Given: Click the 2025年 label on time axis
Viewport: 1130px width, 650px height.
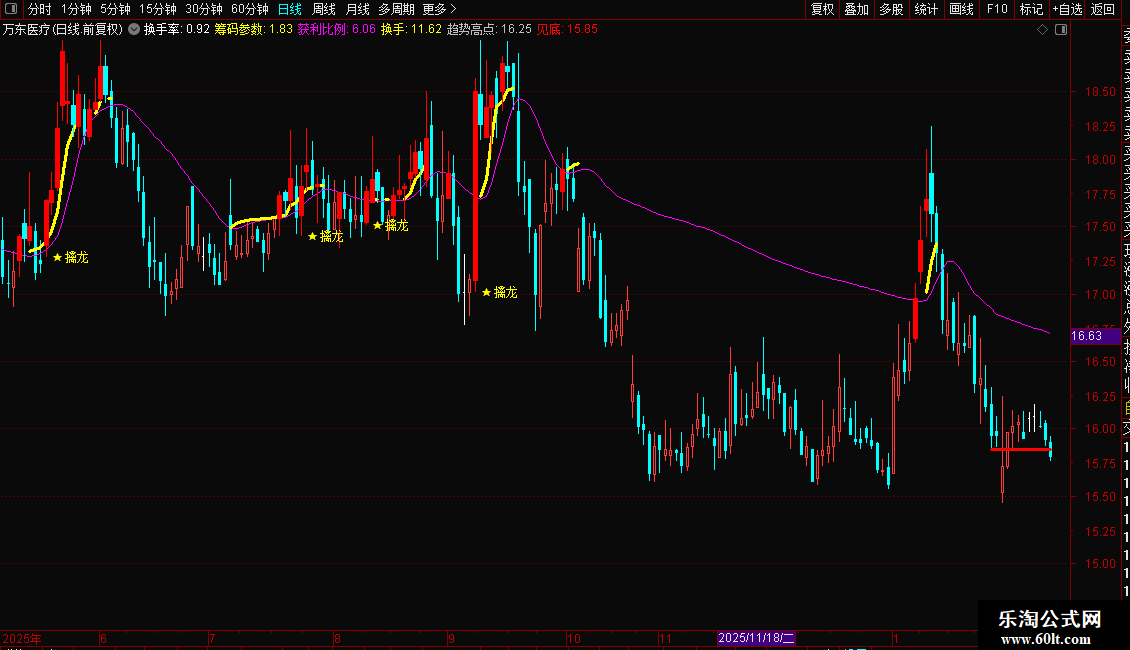Looking at the screenshot, I should coord(22,638).
